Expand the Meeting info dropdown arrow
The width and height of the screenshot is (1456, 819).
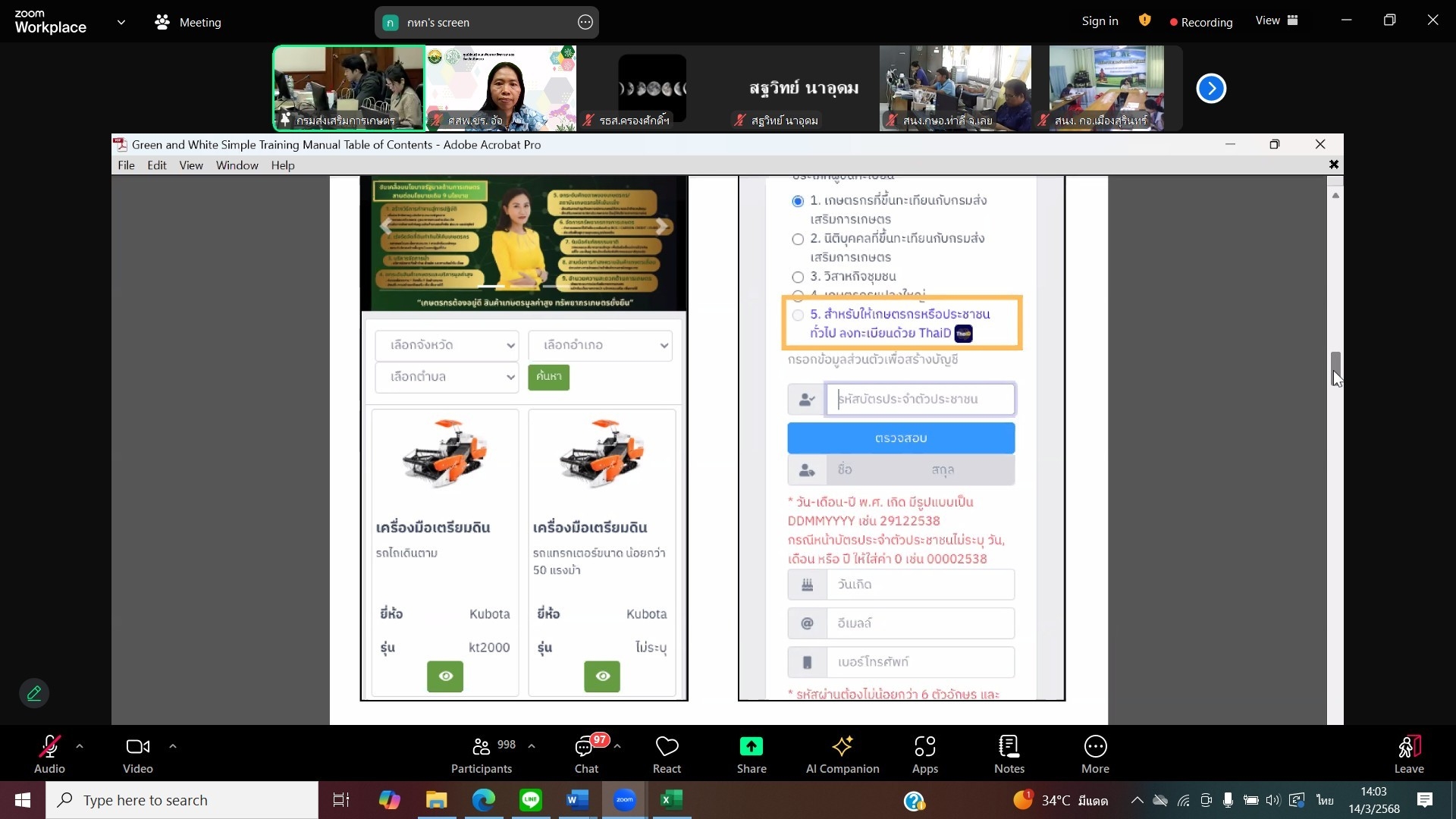coord(121,22)
